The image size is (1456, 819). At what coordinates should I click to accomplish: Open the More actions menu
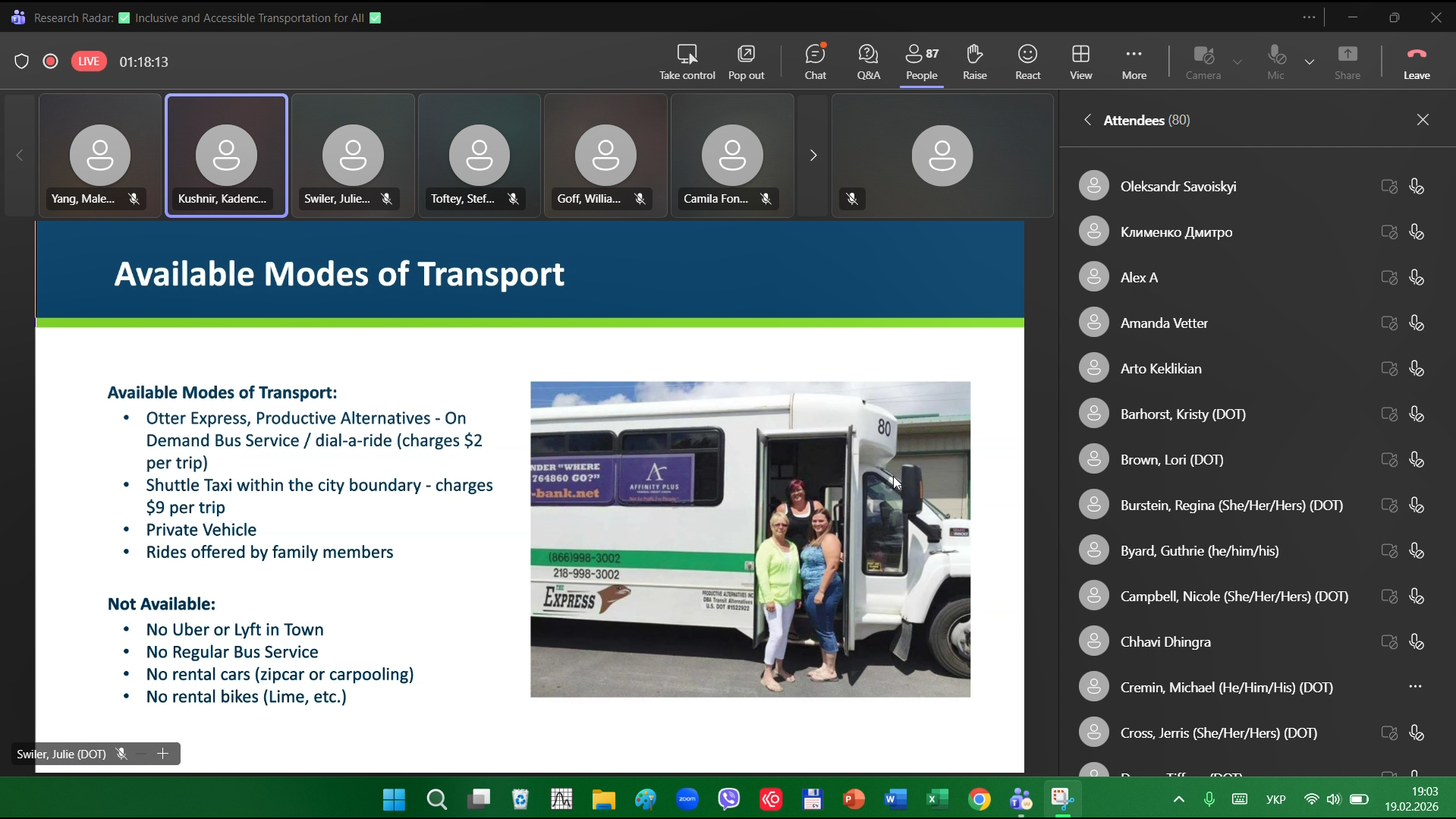coord(1134,61)
